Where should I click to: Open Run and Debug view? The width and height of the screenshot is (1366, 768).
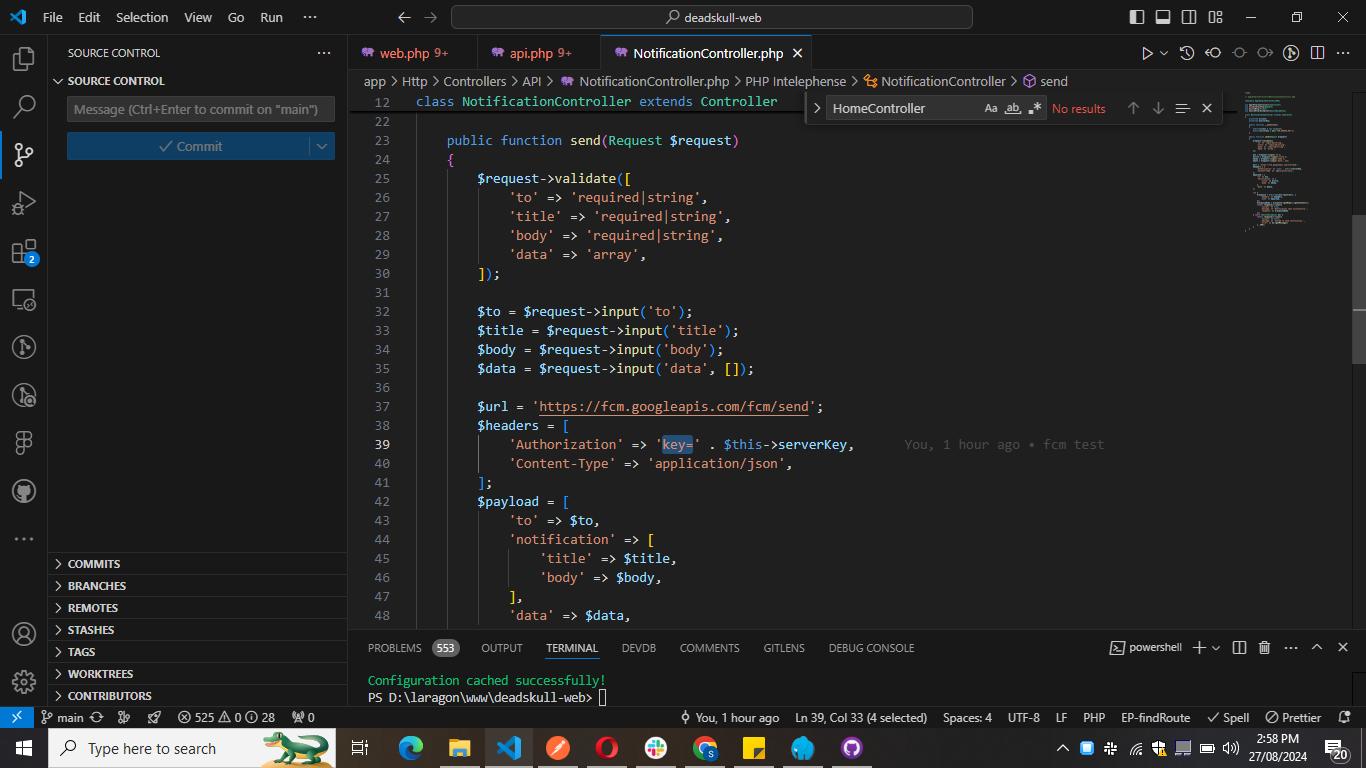[x=24, y=203]
